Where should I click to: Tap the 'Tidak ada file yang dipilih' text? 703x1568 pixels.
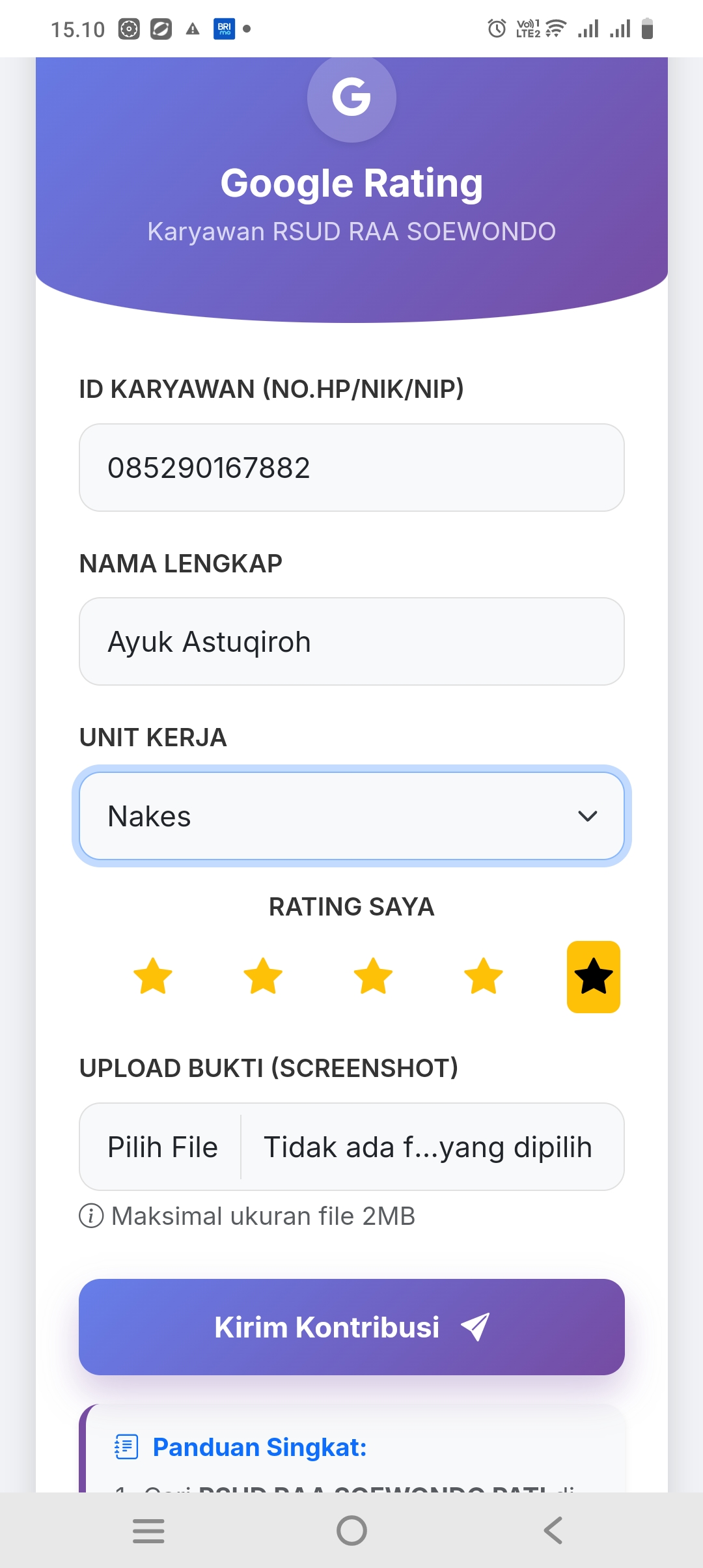point(428,1147)
